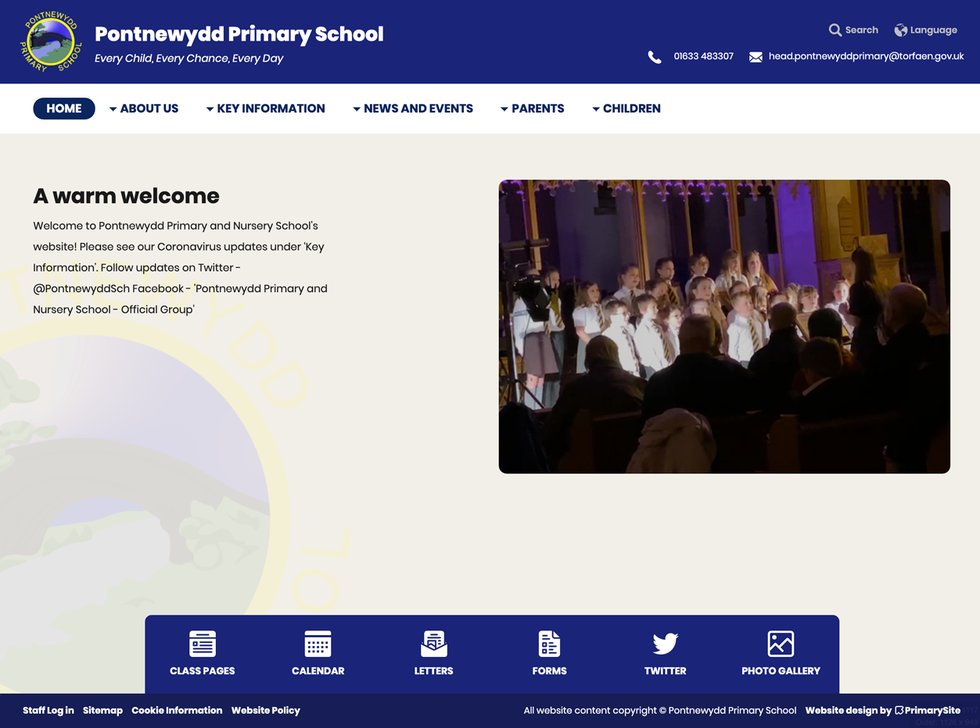Viewport: 980px width, 728px height.
Task: Open the Letters envelope icon
Action: tap(434, 644)
